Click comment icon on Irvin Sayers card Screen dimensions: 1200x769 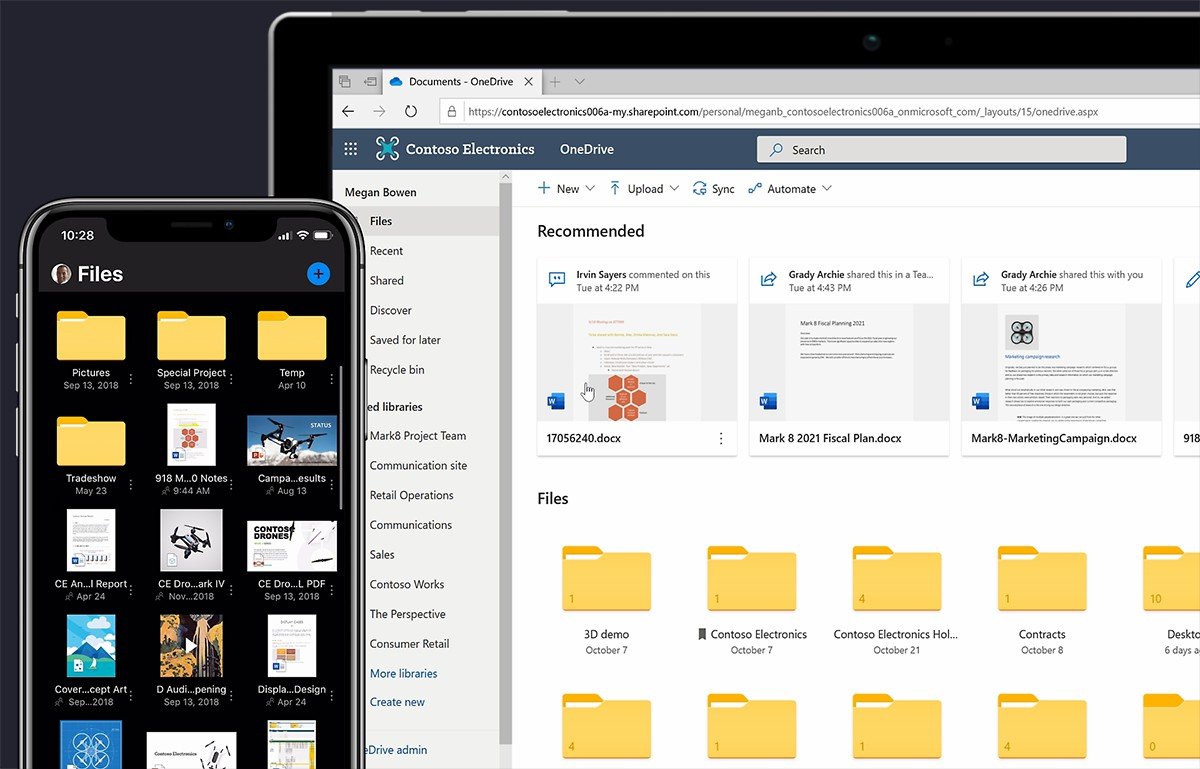click(557, 280)
